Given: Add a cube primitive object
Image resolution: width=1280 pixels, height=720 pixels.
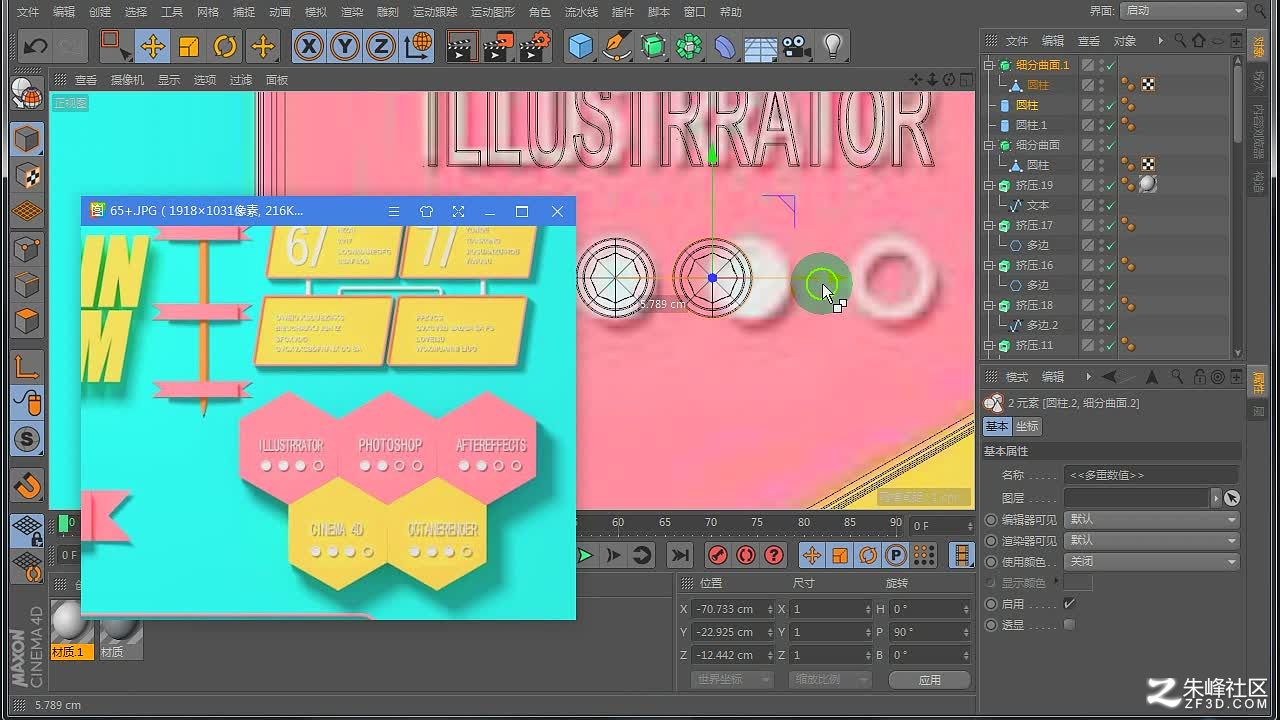Looking at the screenshot, I should pos(580,46).
